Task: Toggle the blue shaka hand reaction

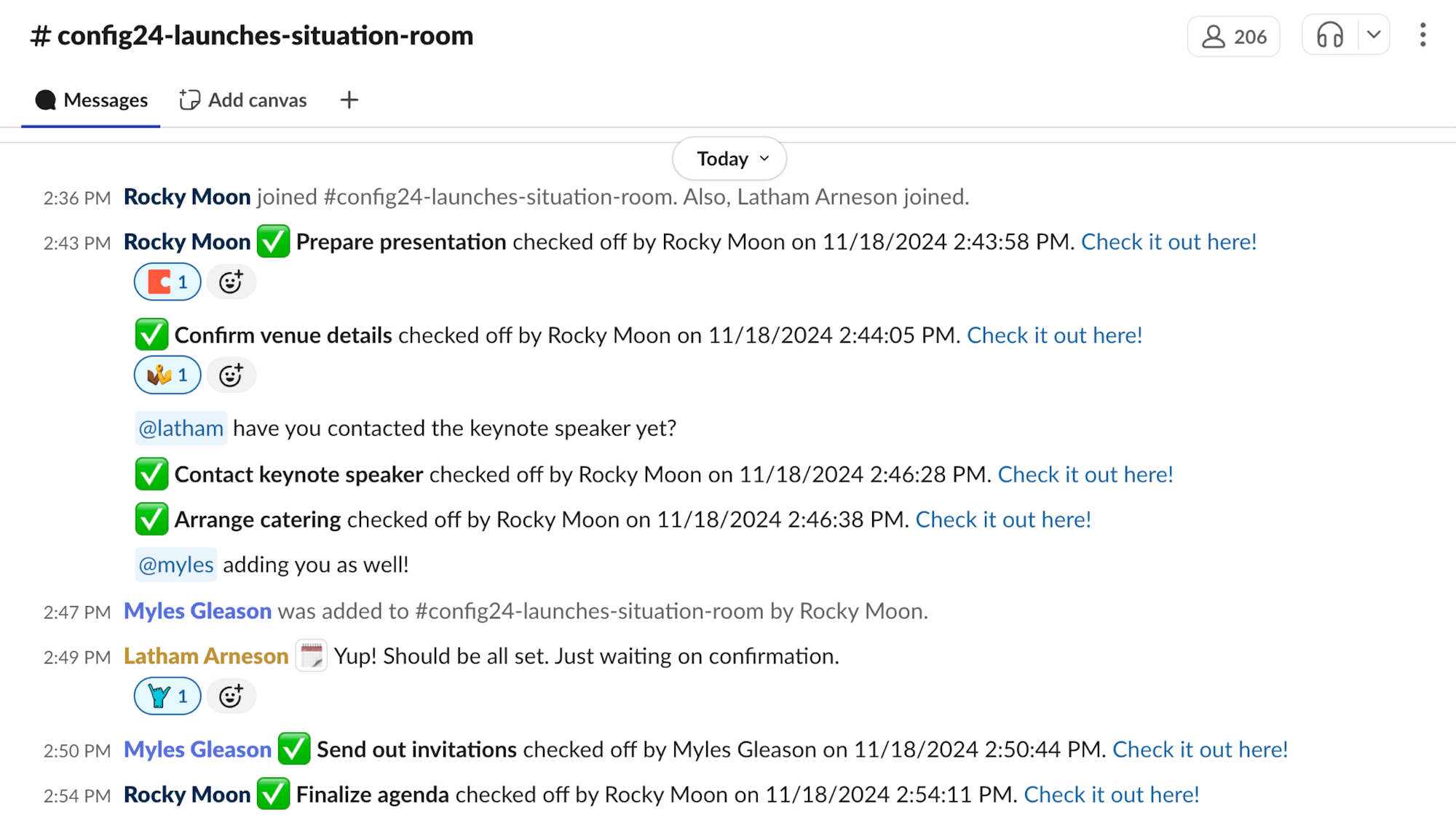Action: pos(167,696)
